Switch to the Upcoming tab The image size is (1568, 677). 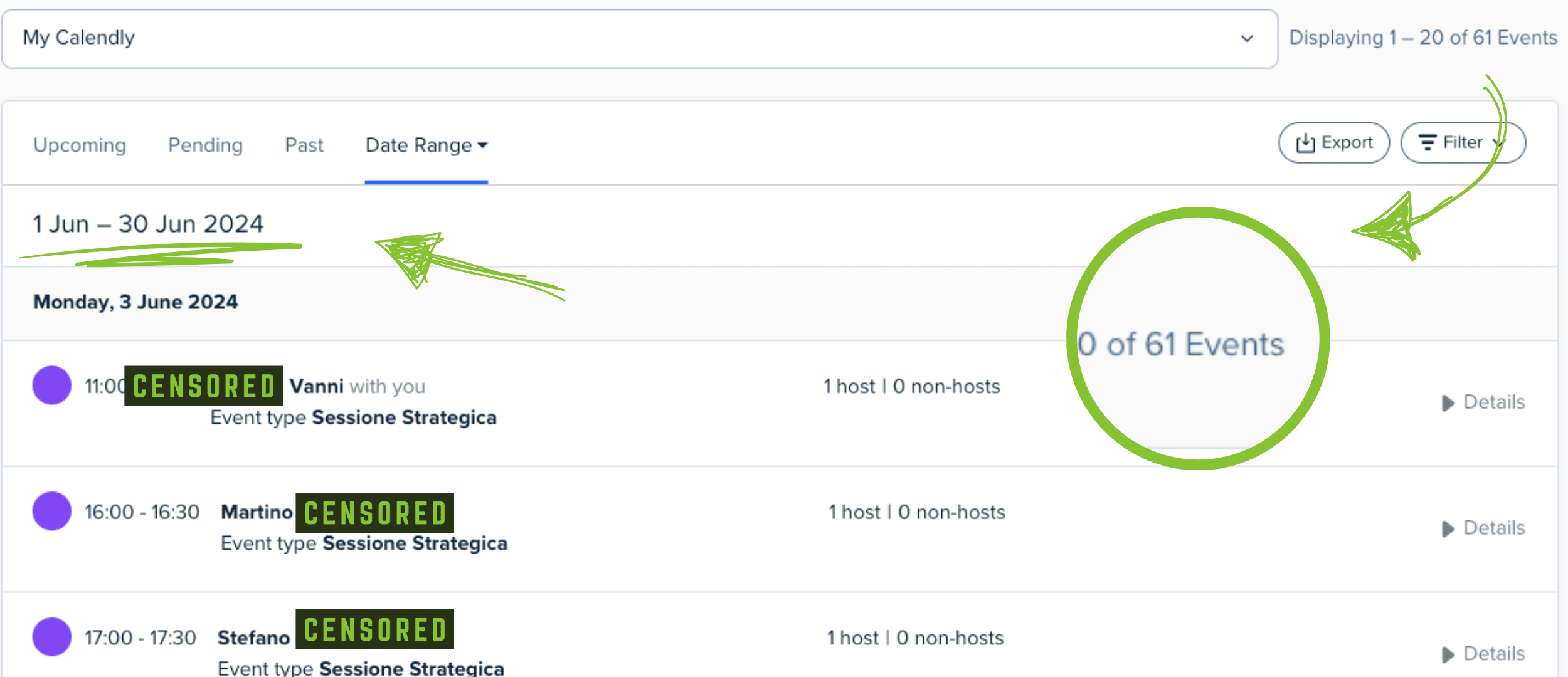tap(80, 145)
